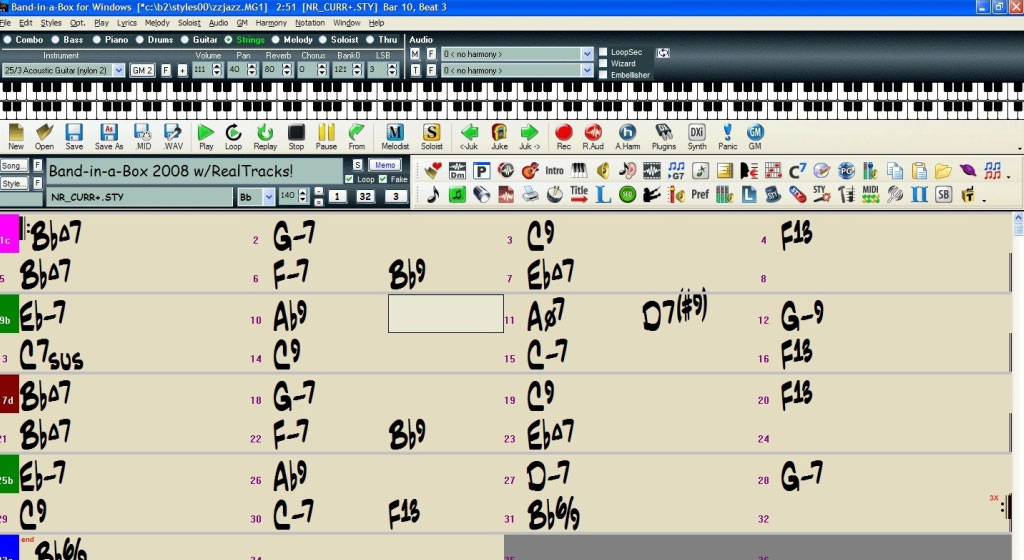Screen dimensions: 1024x560
Task: Open the Harmony menu
Action: [271, 23]
